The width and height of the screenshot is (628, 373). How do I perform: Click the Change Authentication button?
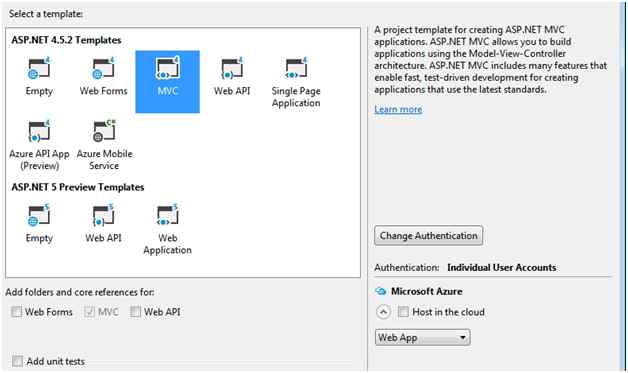[429, 236]
